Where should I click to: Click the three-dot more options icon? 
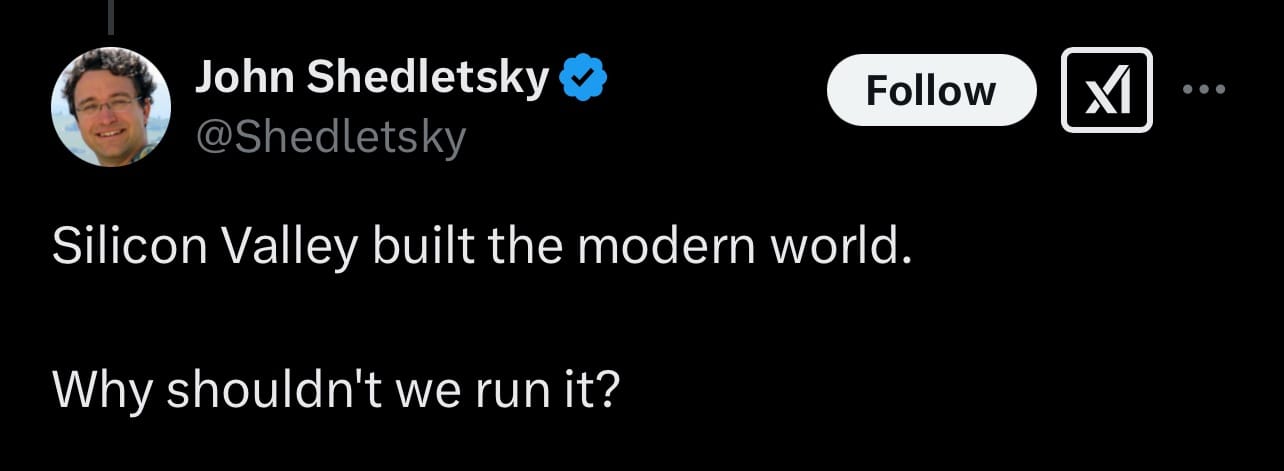coord(1203,90)
